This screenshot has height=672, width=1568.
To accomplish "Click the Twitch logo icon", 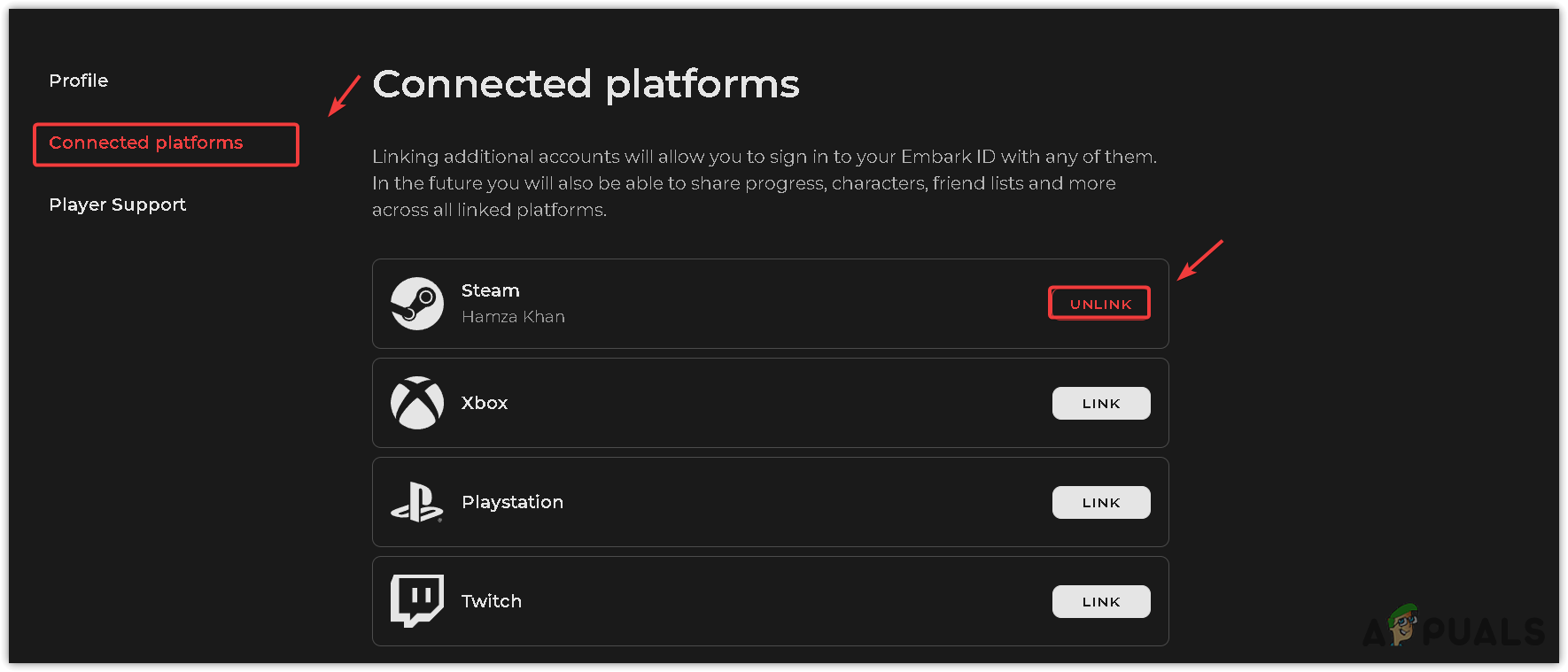I will point(417,600).
